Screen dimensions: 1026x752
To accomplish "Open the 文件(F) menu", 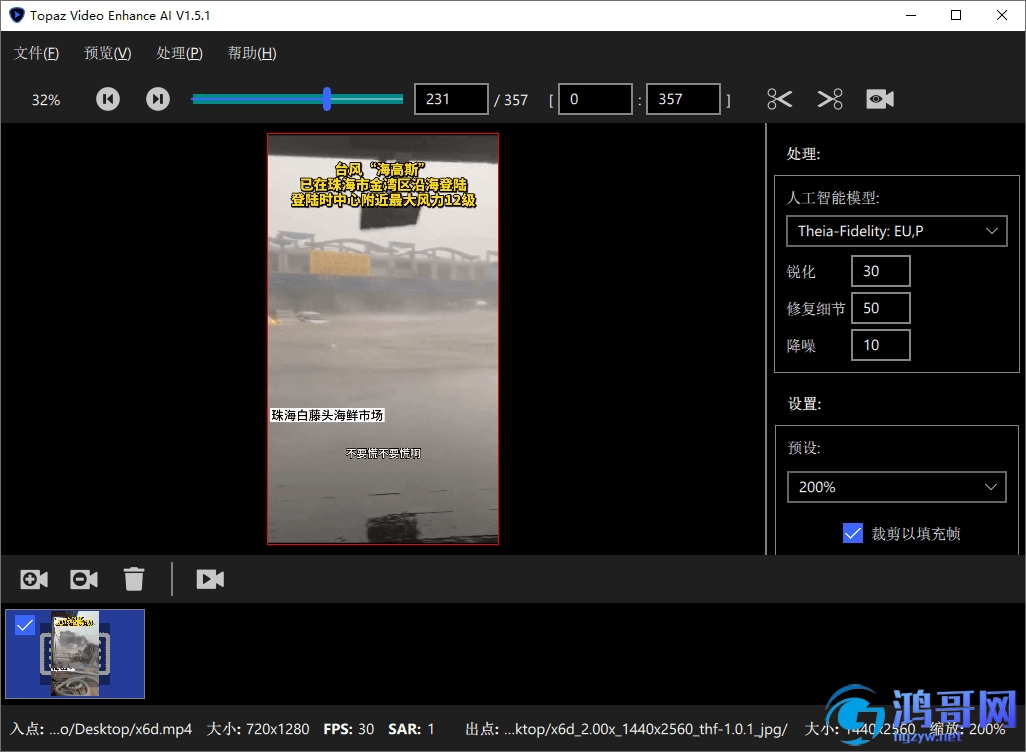I will coord(37,53).
